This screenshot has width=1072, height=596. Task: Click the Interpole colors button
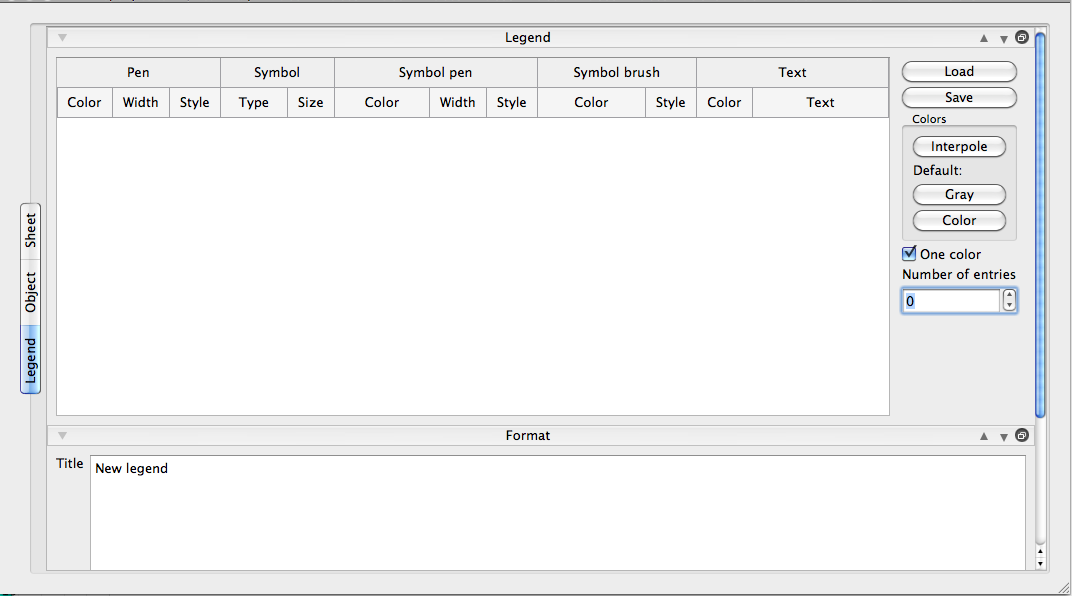959,147
